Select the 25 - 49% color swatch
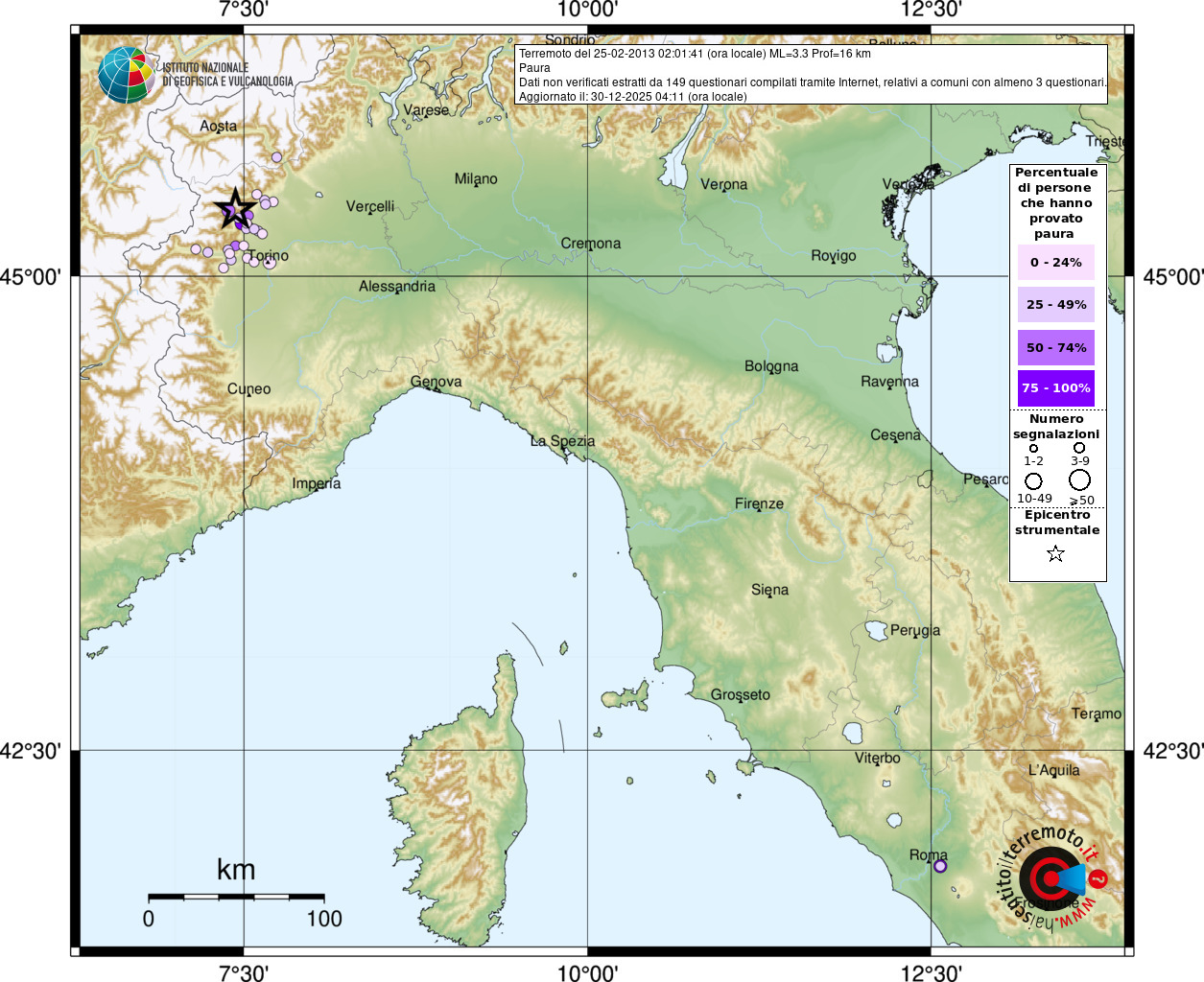Image resolution: width=1204 pixels, height=982 pixels. click(x=1056, y=305)
